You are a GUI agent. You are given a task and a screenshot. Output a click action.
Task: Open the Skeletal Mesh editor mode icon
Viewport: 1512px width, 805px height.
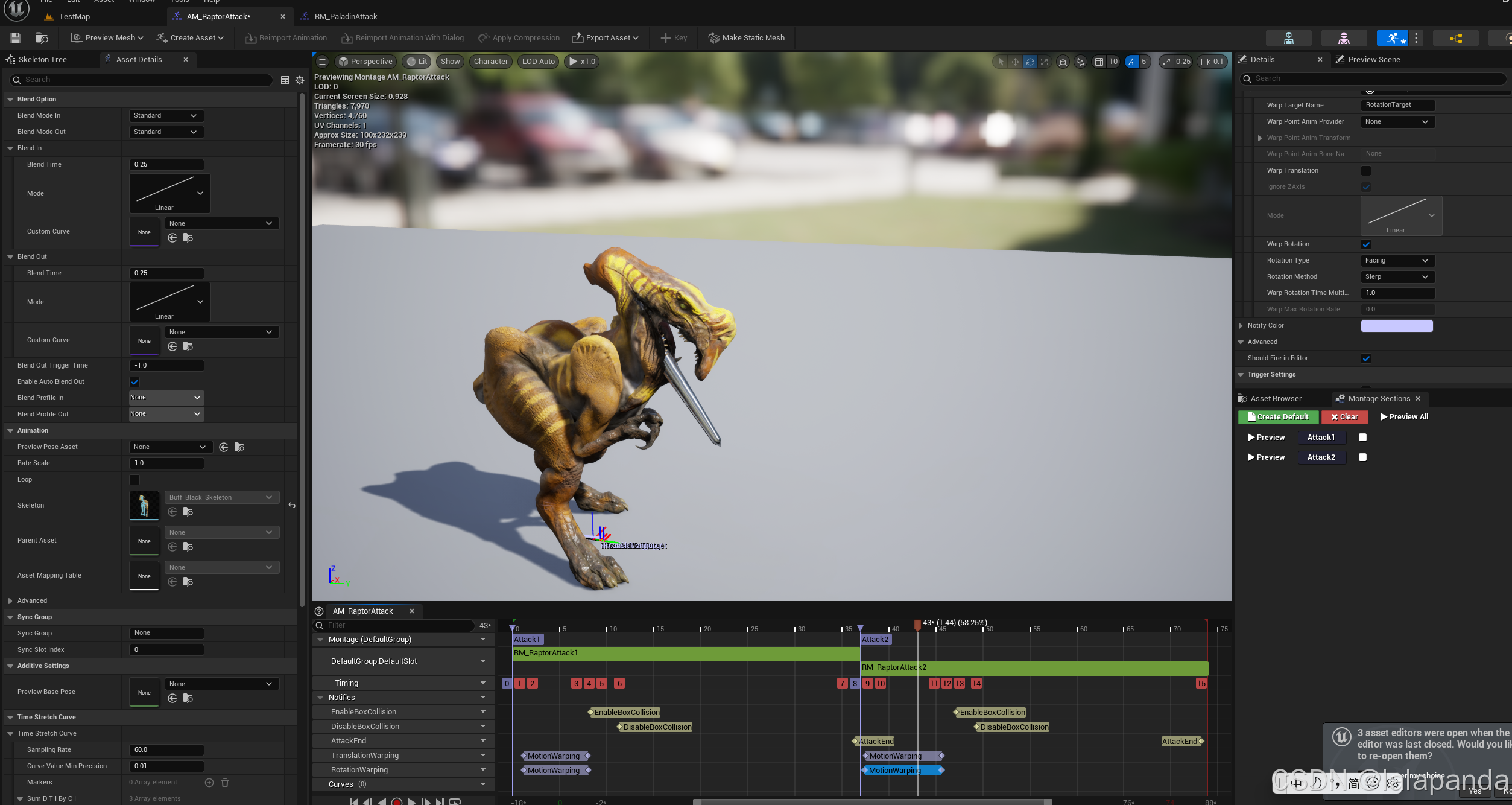tap(1344, 38)
